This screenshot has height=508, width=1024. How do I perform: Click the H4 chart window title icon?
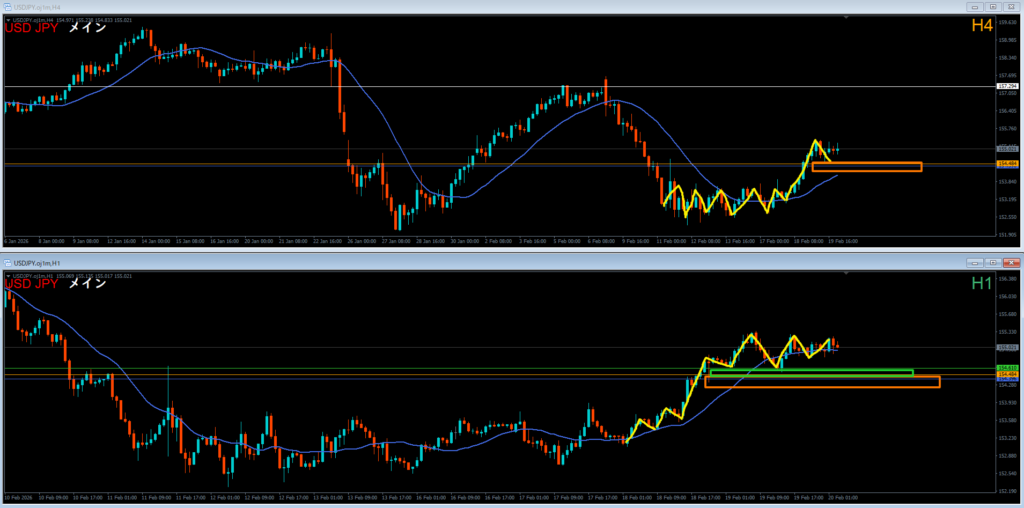[x=5, y=6]
